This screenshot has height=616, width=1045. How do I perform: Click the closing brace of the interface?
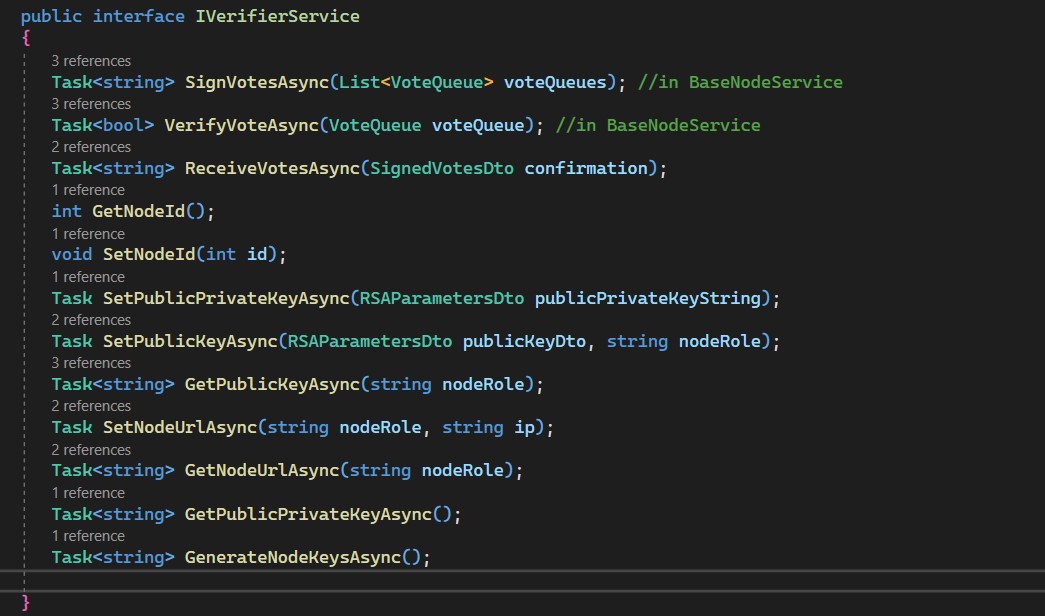tap(26, 602)
